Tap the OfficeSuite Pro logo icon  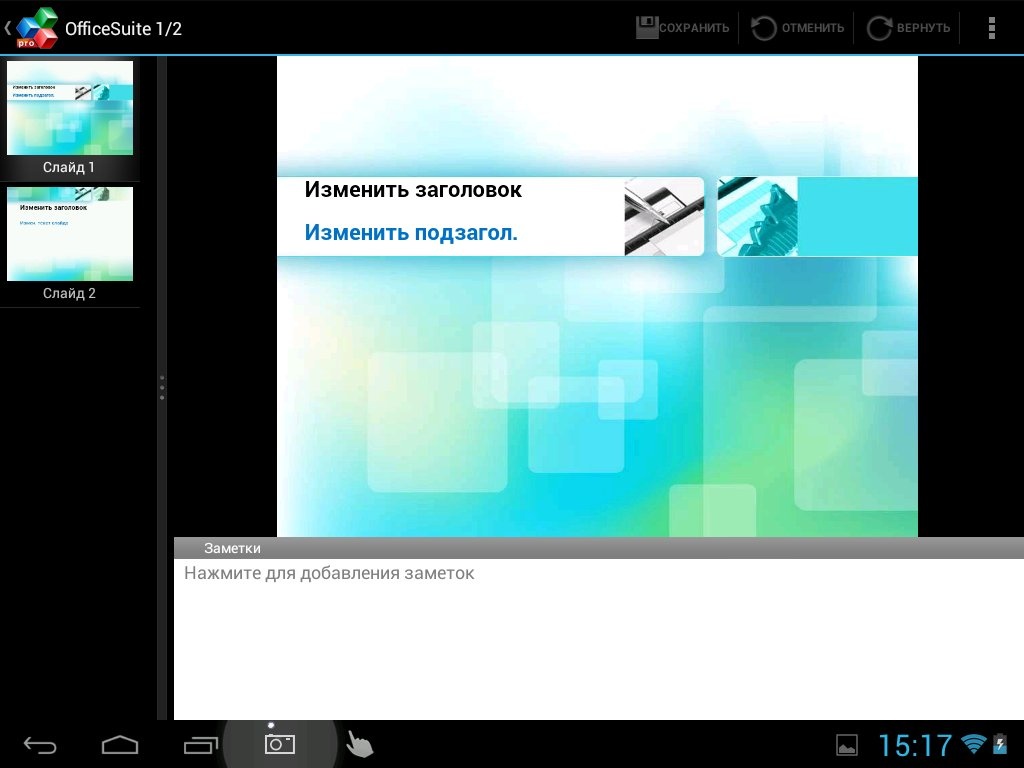pos(37,27)
